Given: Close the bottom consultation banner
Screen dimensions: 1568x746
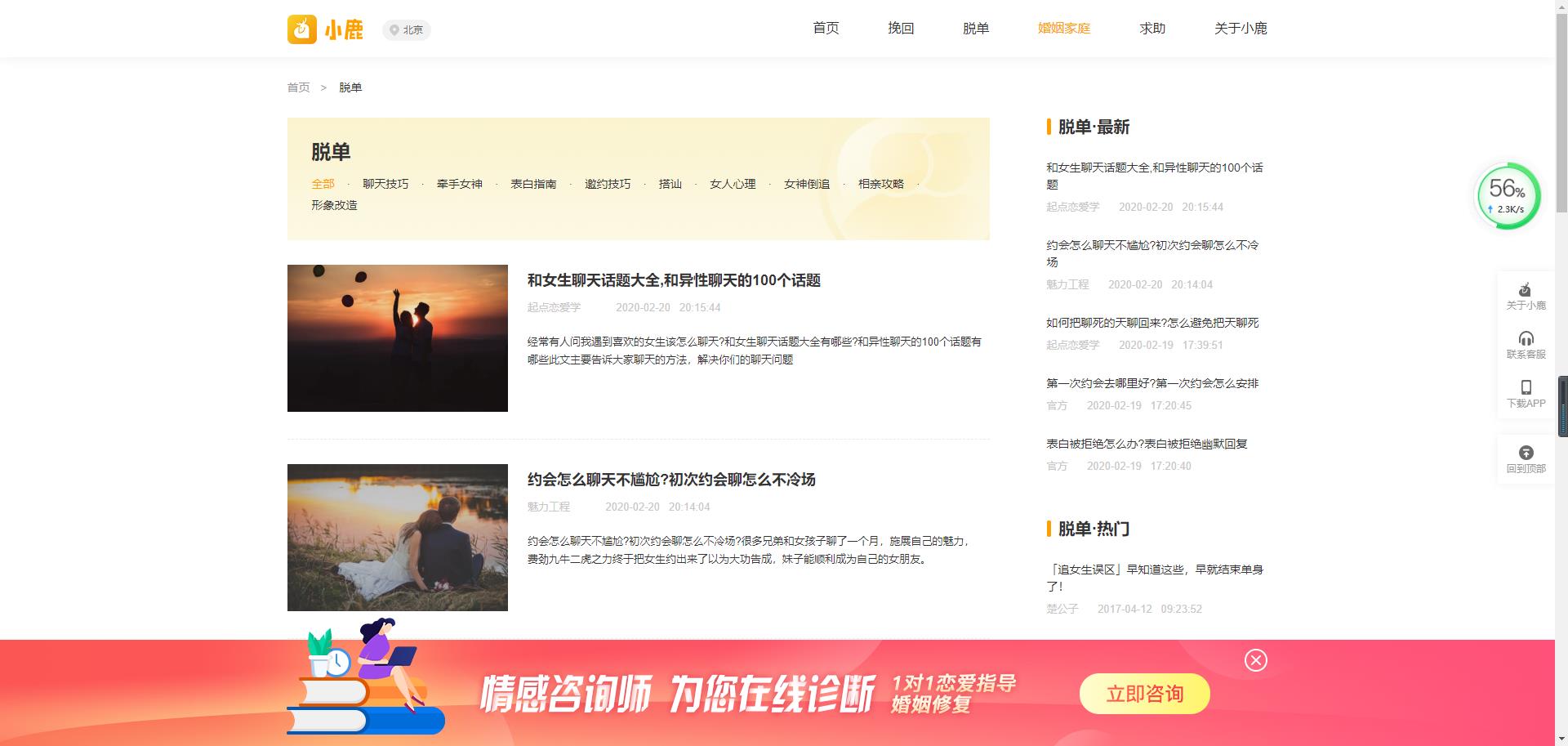Looking at the screenshot, I should 1256,660.
